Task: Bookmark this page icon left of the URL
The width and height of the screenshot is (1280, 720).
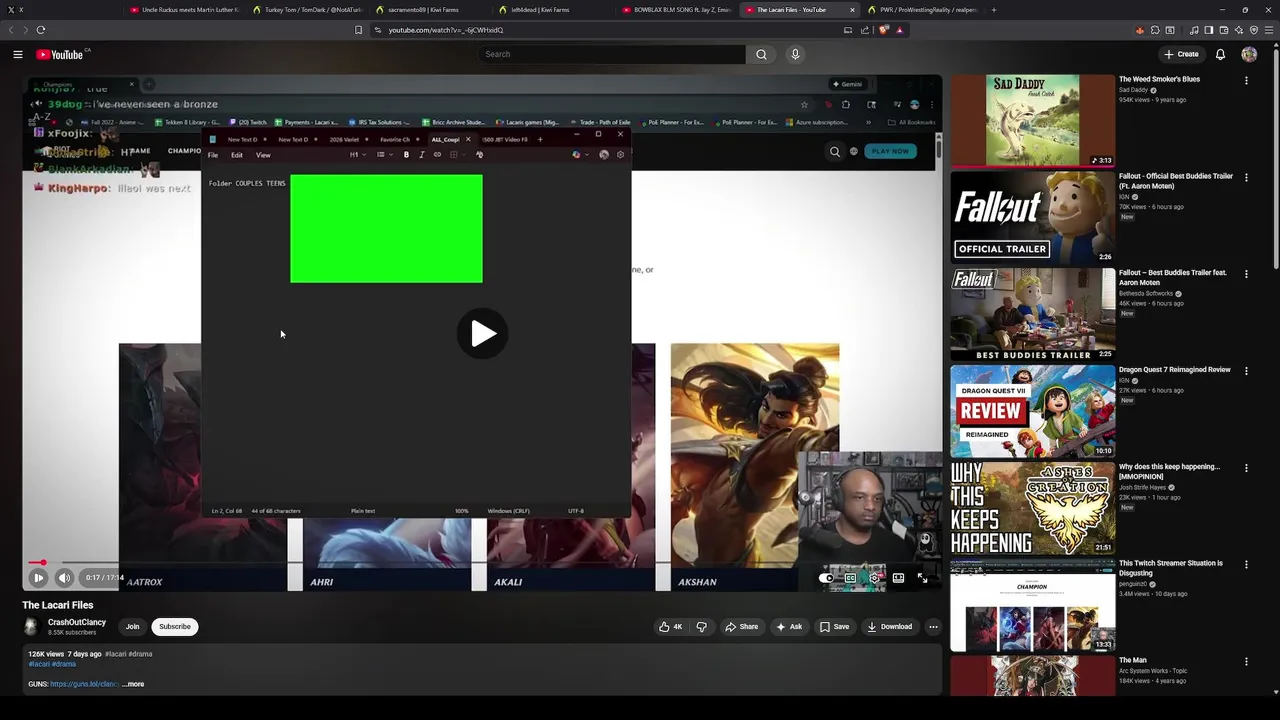Action: click(359, 30)
